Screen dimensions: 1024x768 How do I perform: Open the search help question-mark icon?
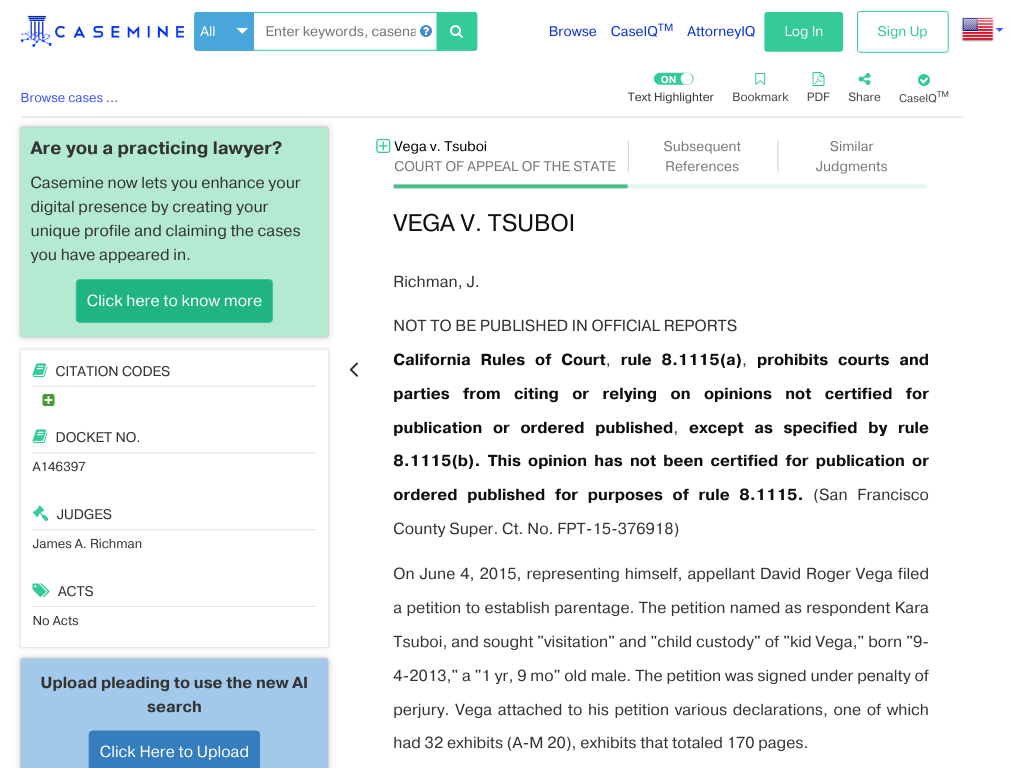pos(426,31)
